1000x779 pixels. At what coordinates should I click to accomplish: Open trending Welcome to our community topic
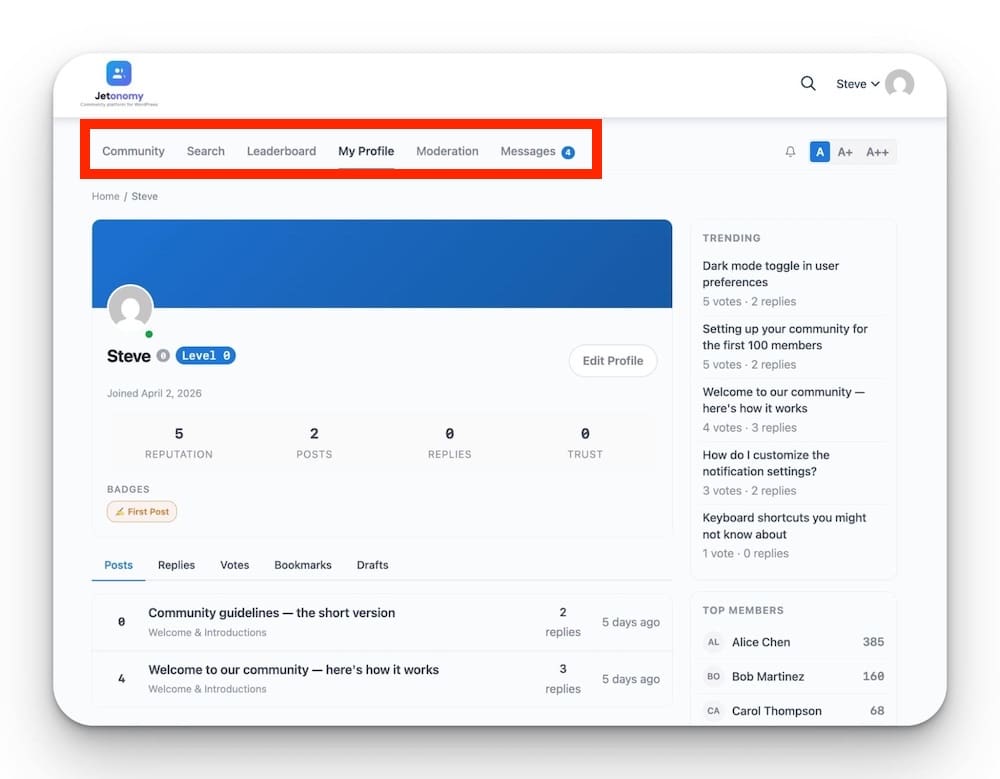coord(784,400)
